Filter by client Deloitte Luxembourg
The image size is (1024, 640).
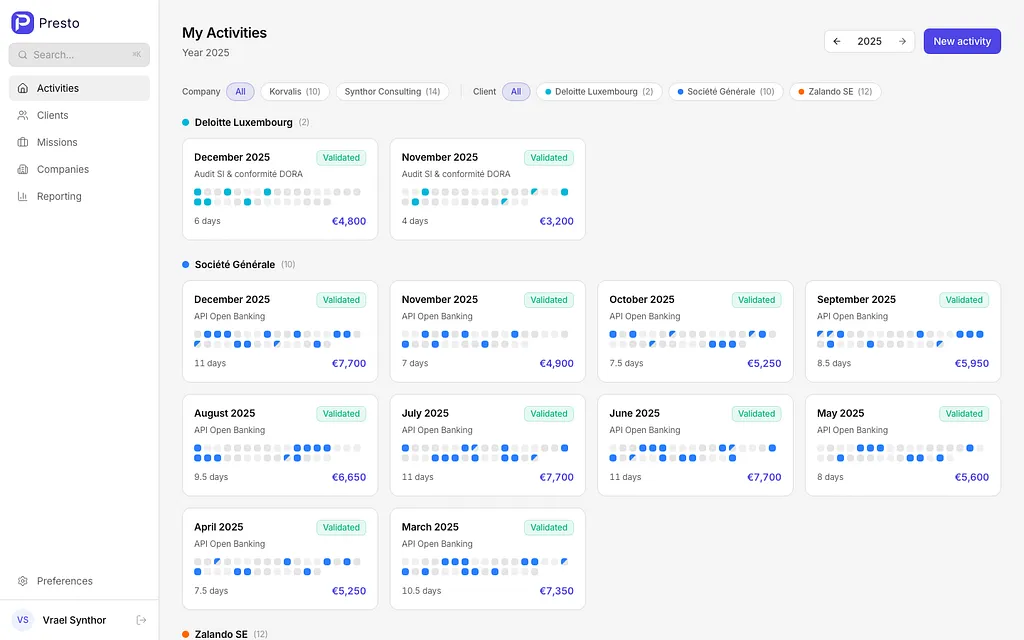[x=599, y=91]
